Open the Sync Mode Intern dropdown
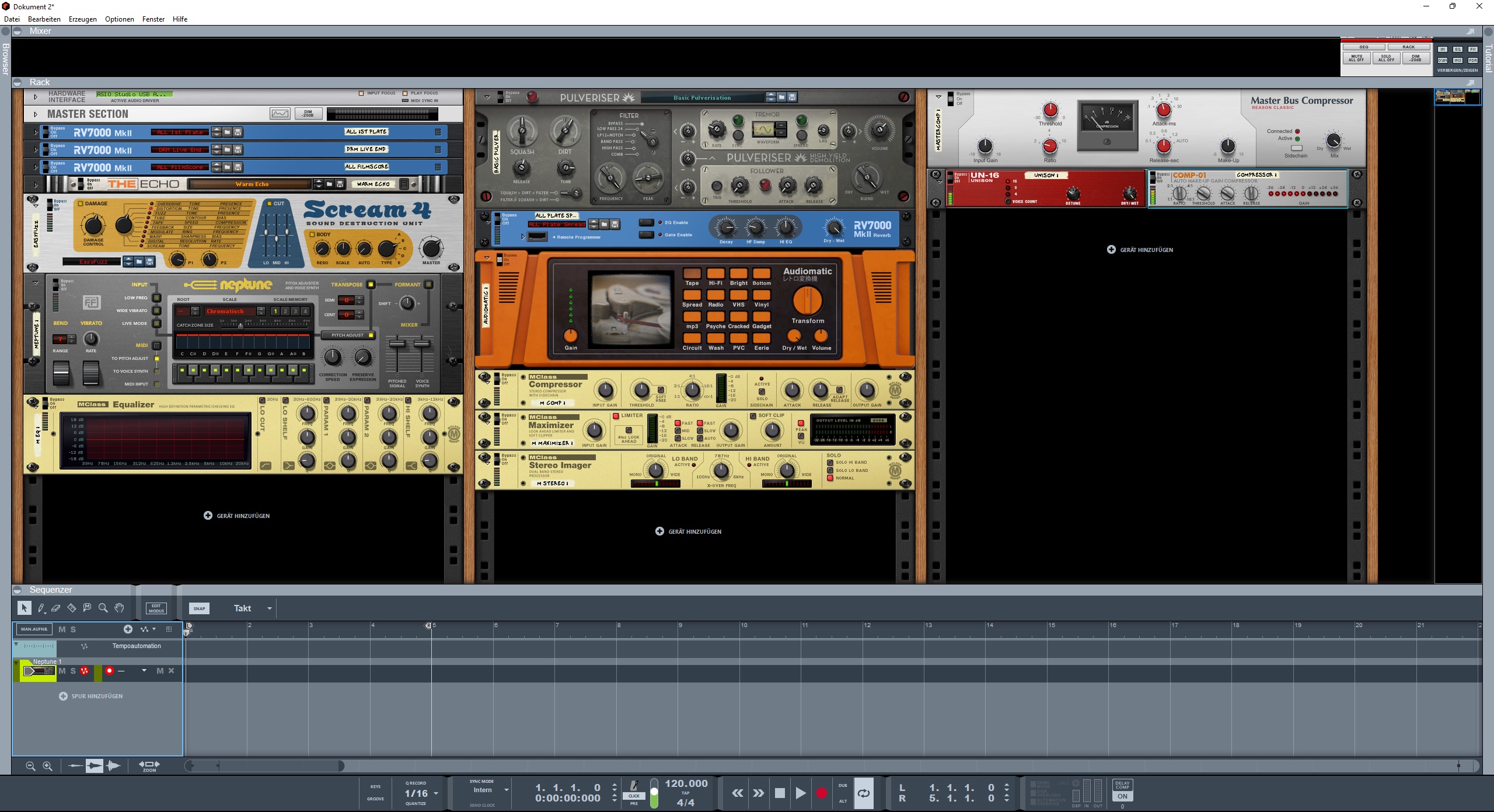Image resolution: width=1494 pixels, height=812 pixels. pyautogui.click(x=506, y=790)
